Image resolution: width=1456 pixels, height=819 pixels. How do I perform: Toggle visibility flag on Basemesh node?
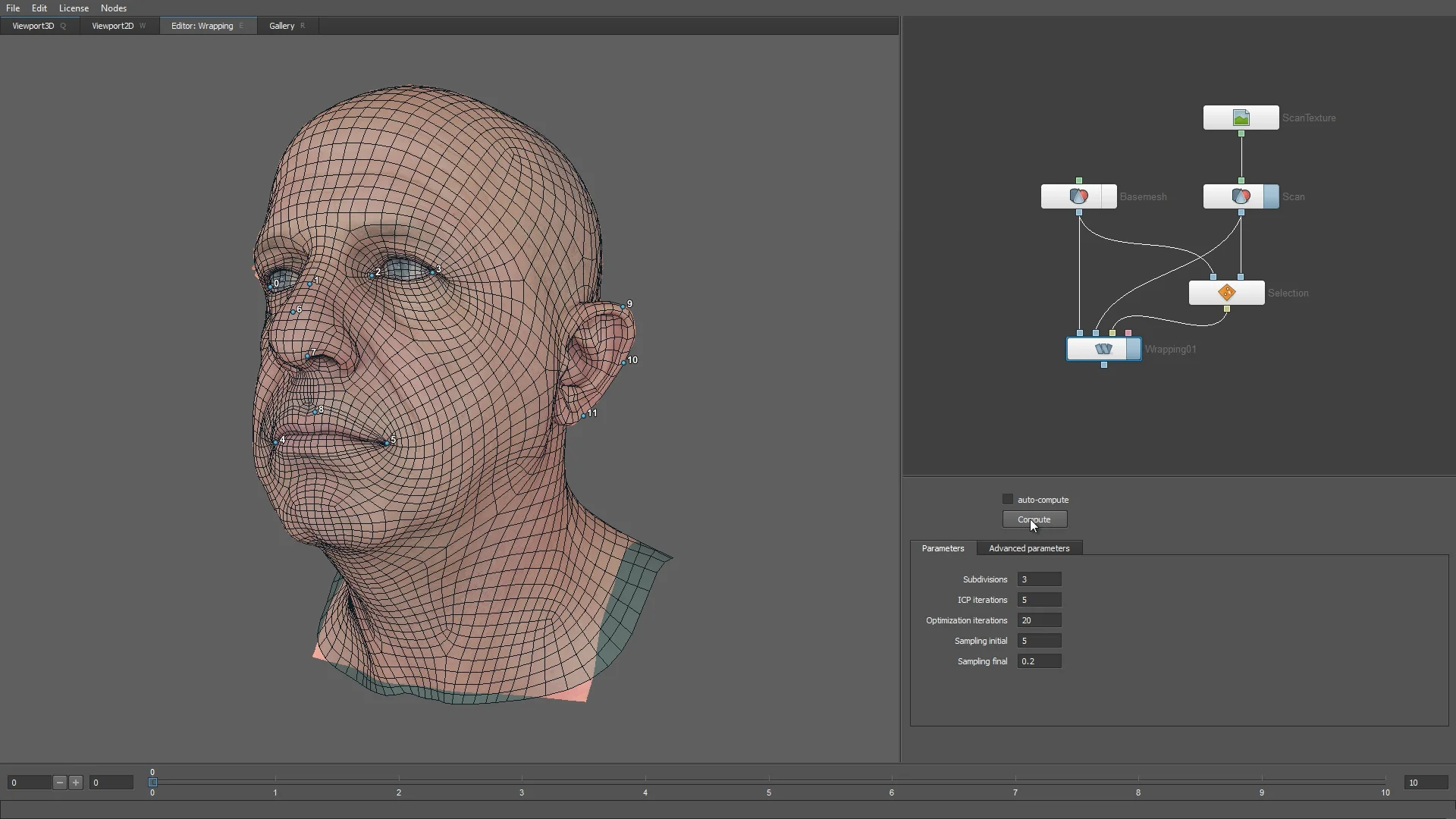pos(1109,197)
